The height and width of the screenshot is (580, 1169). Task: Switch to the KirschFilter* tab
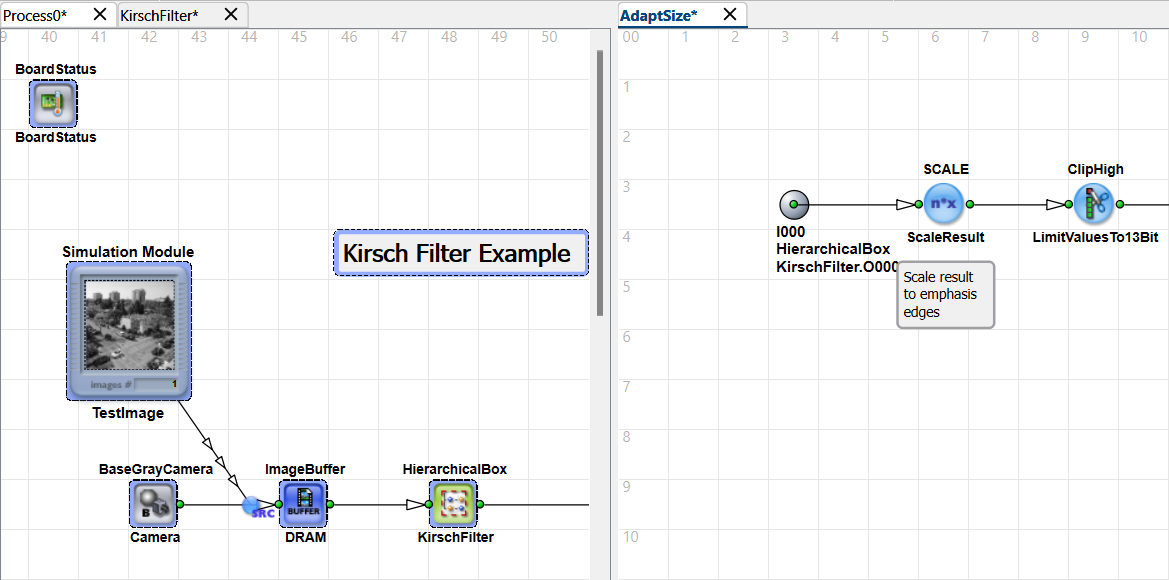point(159,14)
